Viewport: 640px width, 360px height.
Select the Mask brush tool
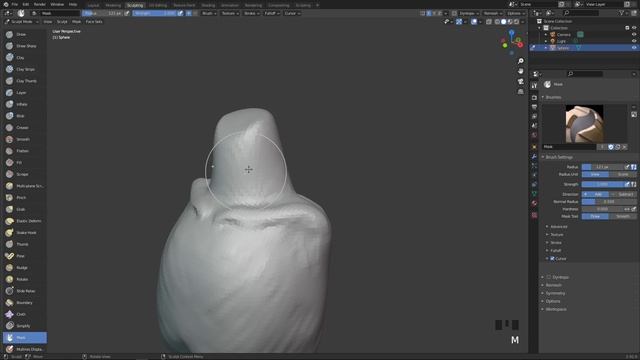coord(24,338)
